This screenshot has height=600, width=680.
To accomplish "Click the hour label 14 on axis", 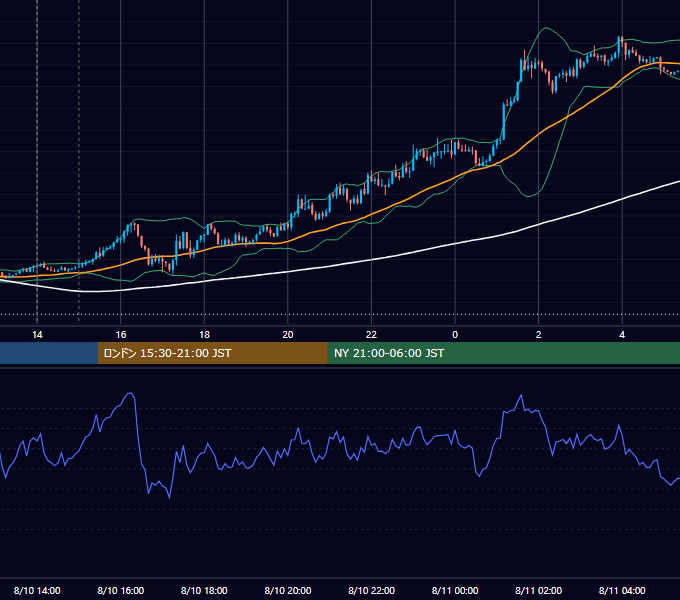I will (x=37, y=335).
